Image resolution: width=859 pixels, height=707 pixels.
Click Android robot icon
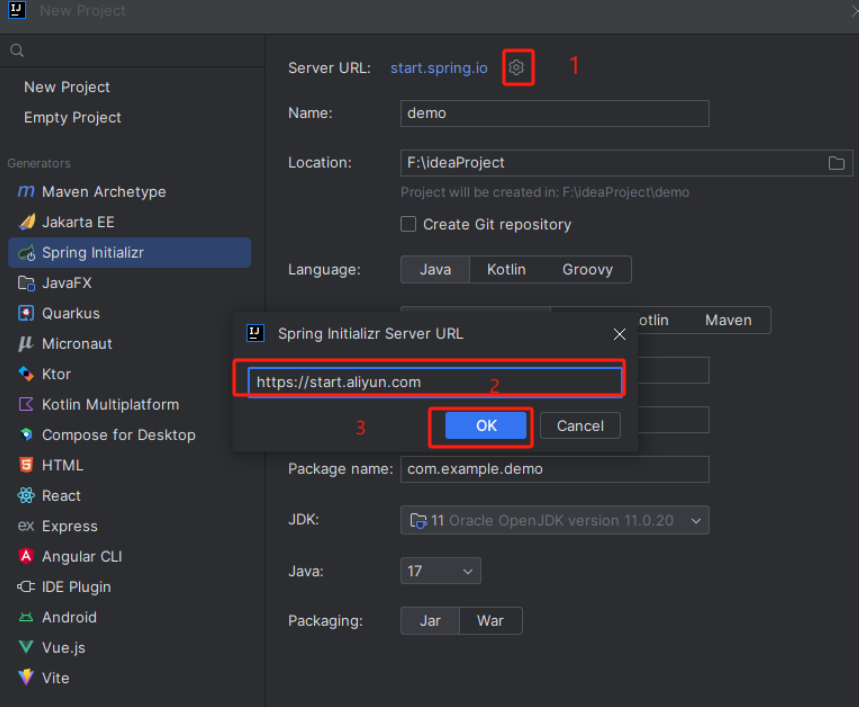26,617
